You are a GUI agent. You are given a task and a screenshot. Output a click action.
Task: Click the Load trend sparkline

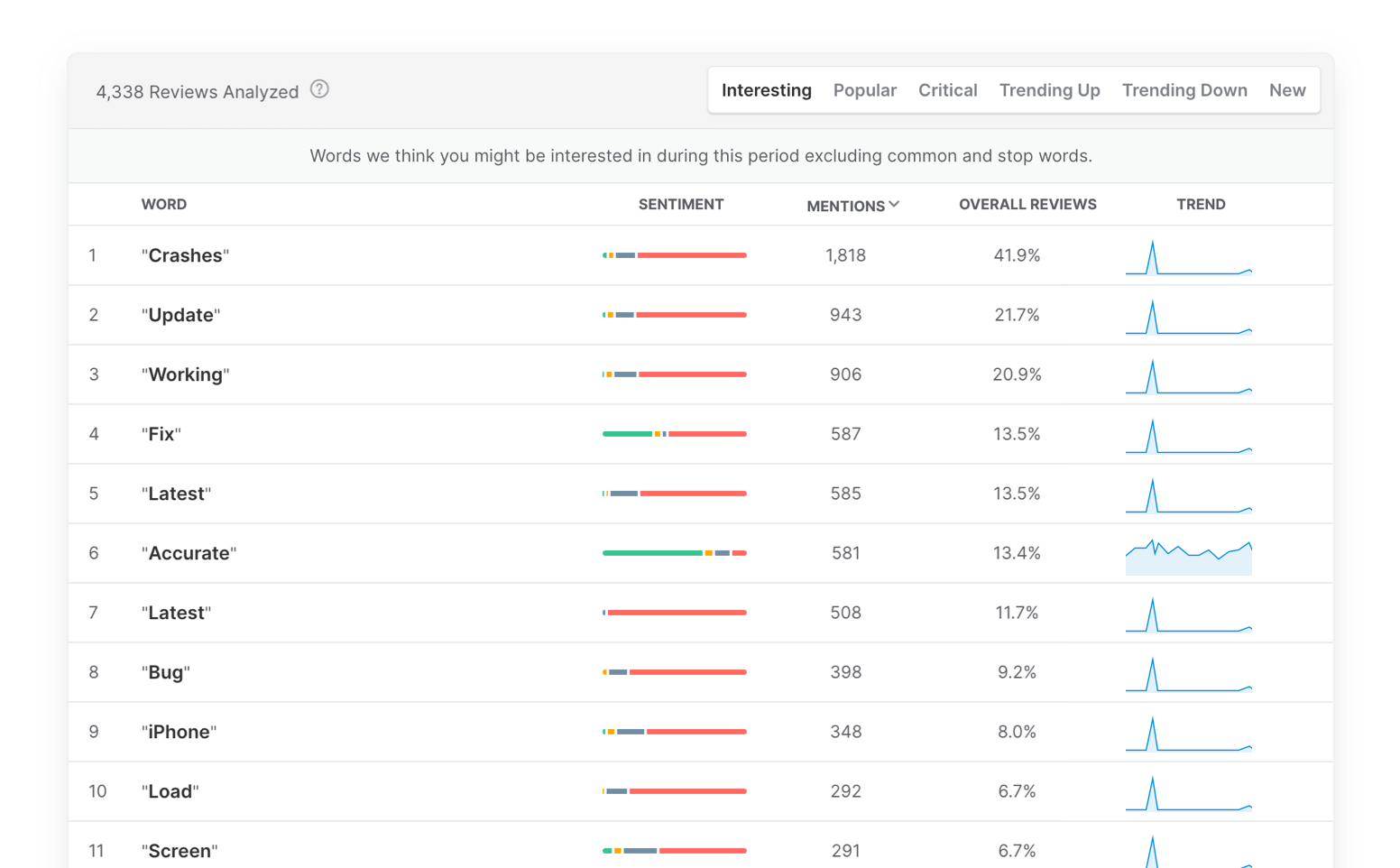tap(1189, 793)
